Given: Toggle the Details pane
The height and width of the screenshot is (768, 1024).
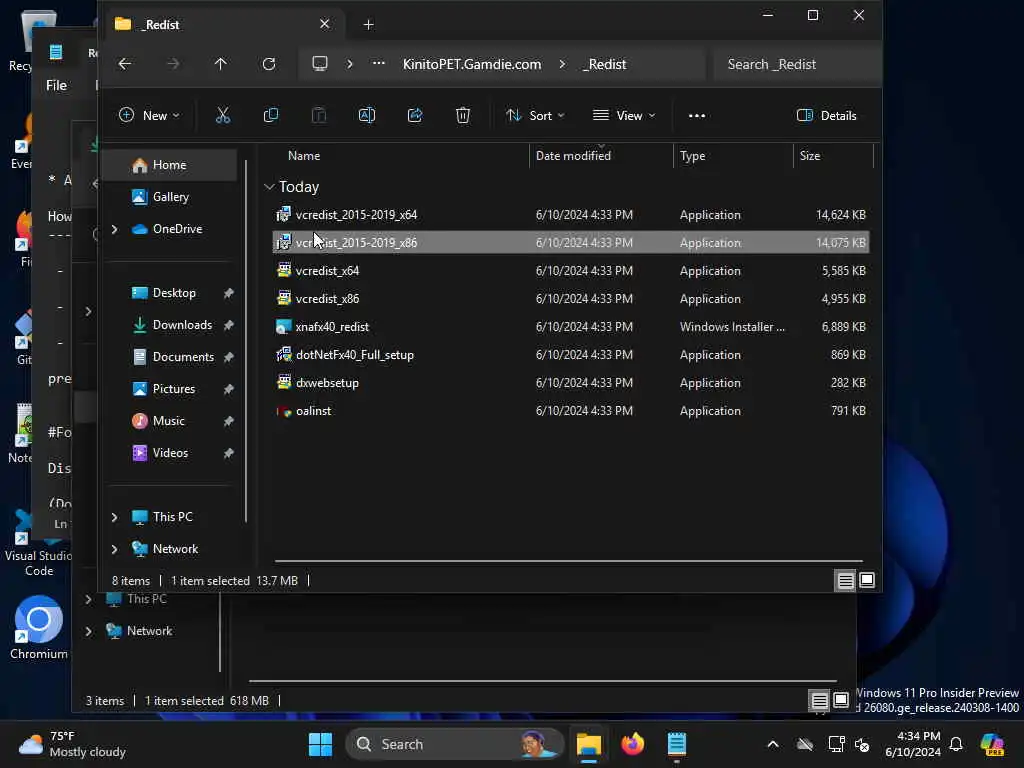Looking at the screenshot, I should point(826,116).
